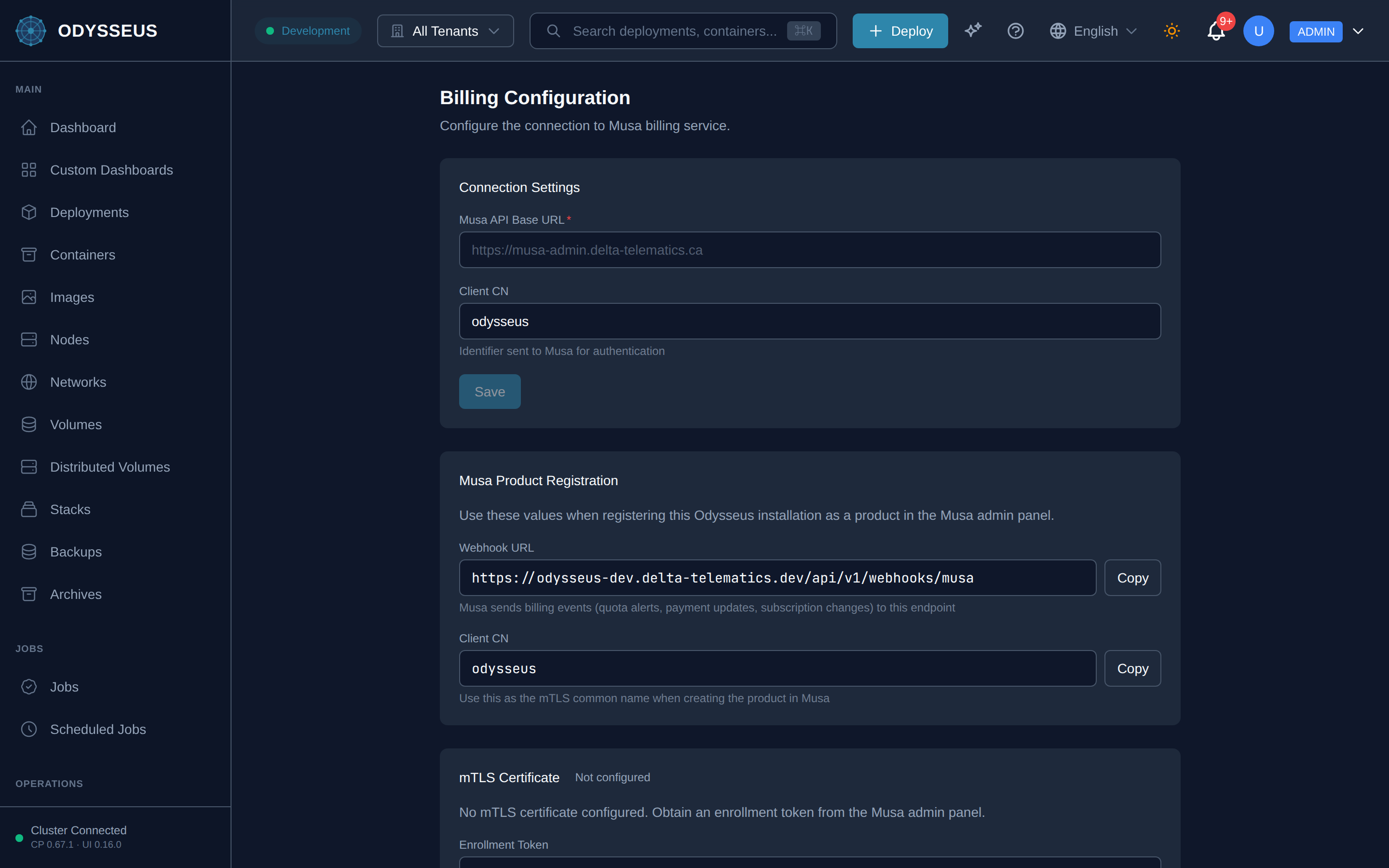Expand the ADMIN account chevron

coord(1358,31)
